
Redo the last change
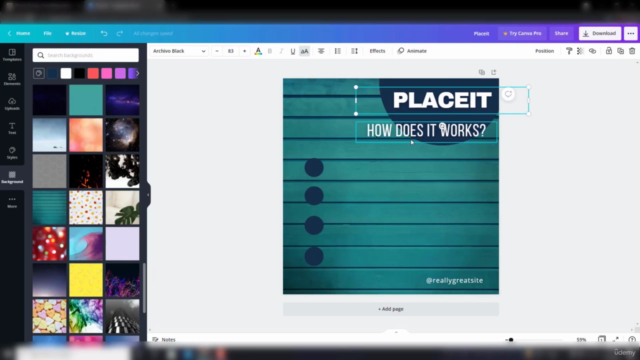coord(120,33)
